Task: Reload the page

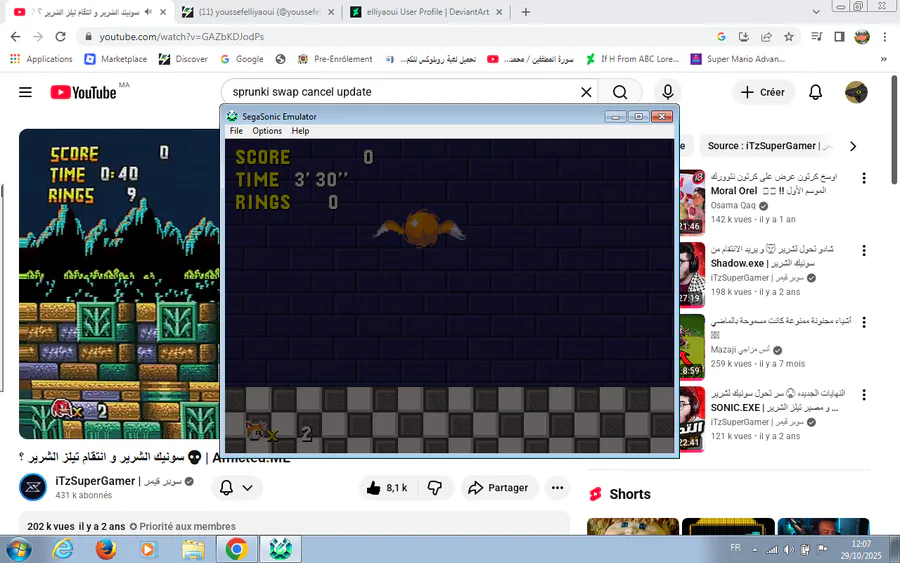Action: click(x=60, y=37)
